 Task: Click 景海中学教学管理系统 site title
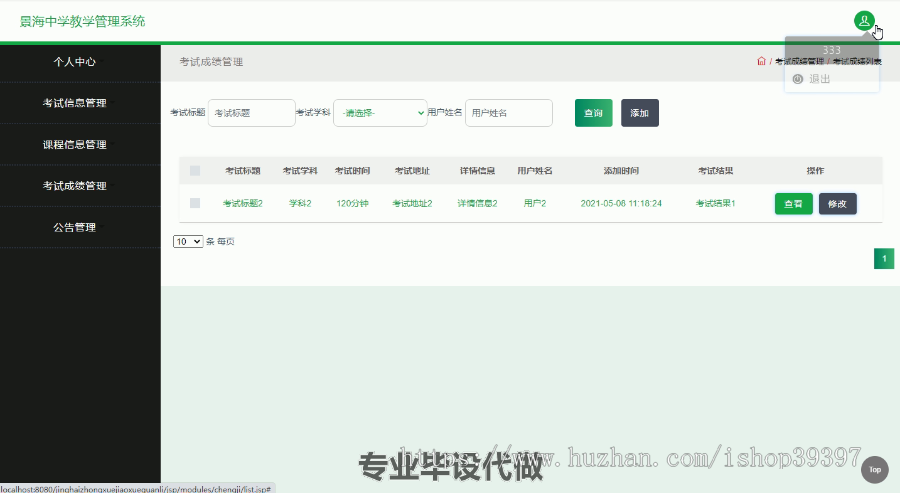click(82, 22)
